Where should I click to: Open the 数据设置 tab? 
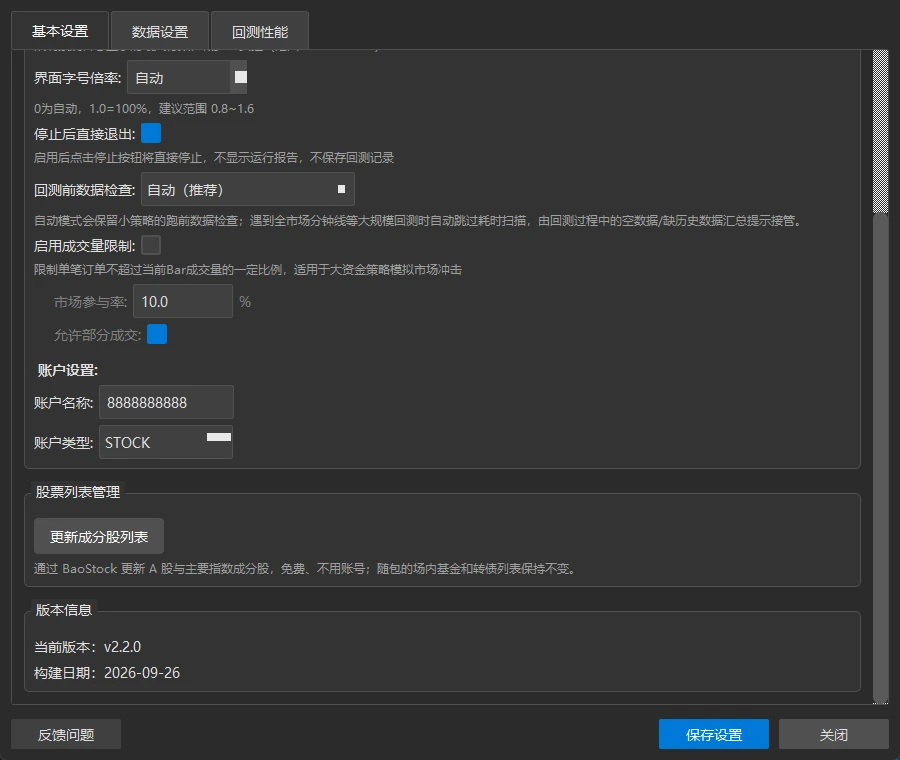pos(160,32)
